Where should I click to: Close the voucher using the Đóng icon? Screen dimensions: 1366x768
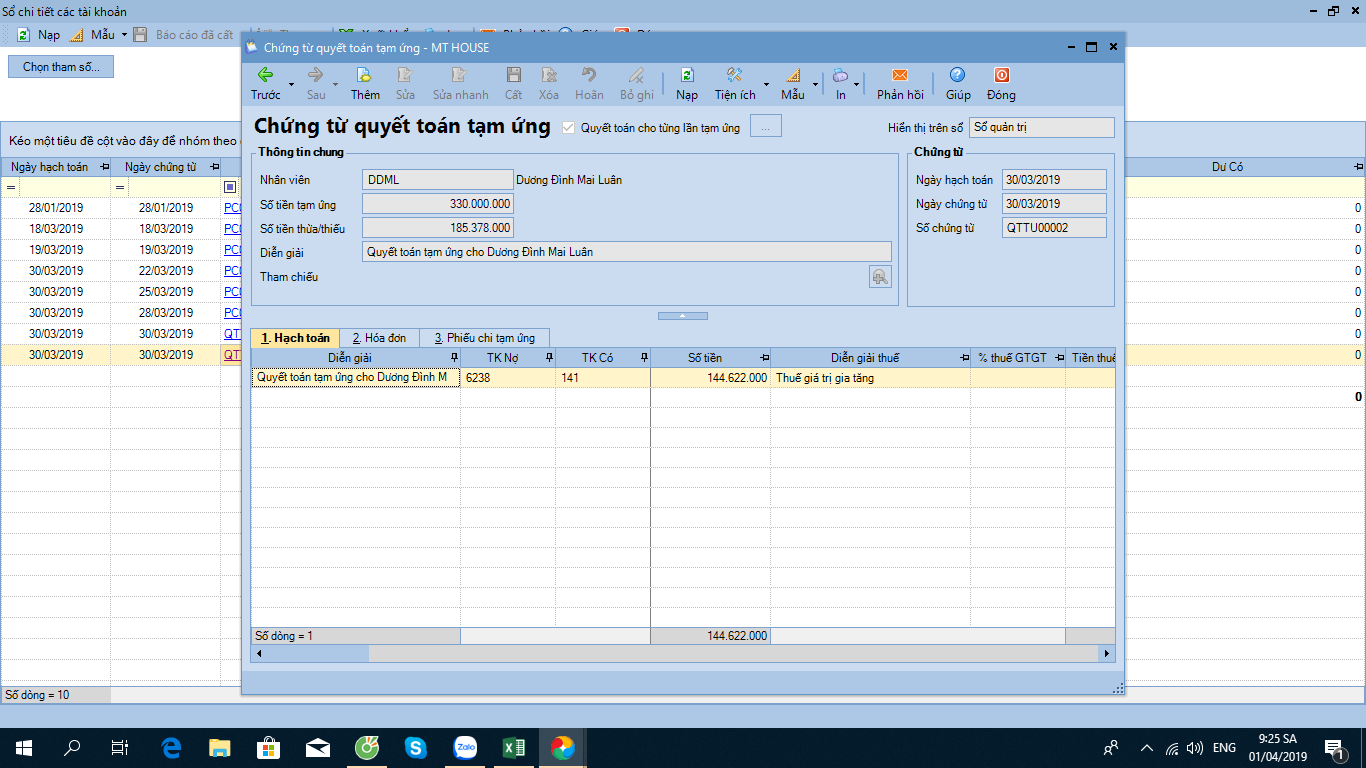[1000, 76]
